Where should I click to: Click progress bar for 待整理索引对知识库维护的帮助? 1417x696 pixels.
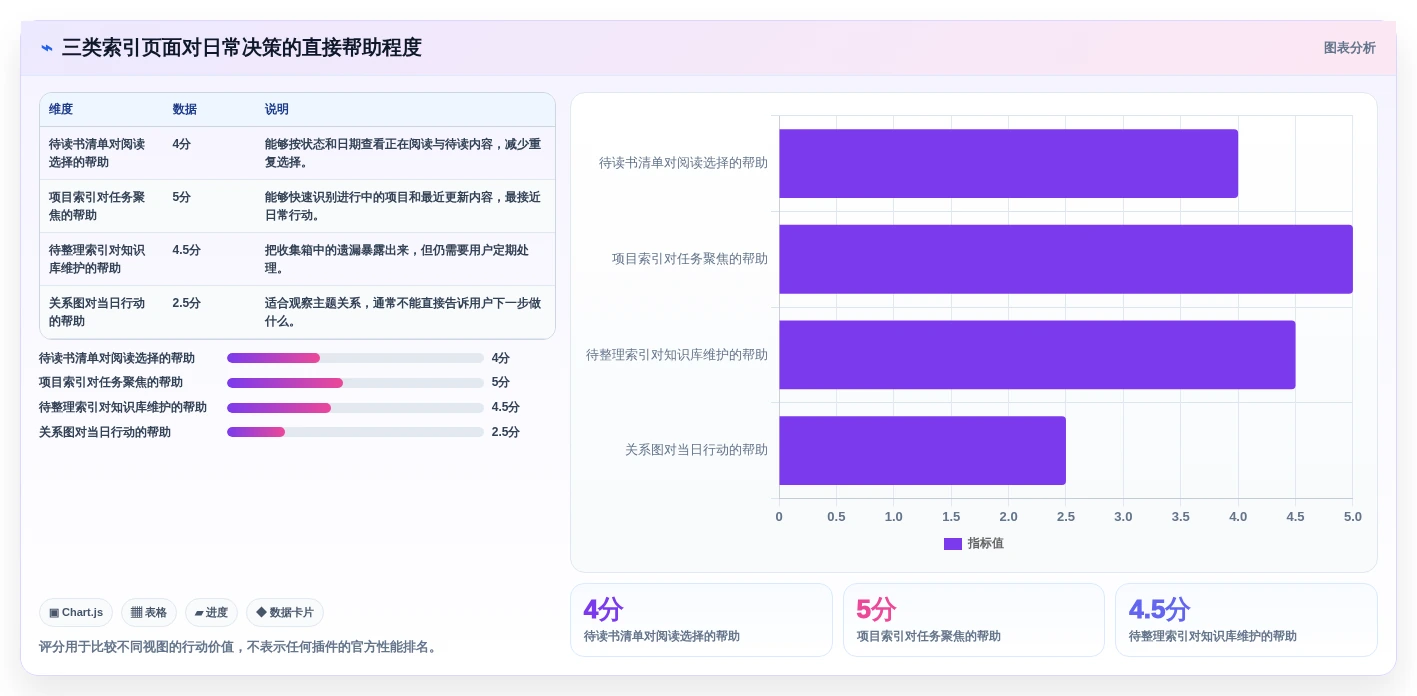[355, 408]
